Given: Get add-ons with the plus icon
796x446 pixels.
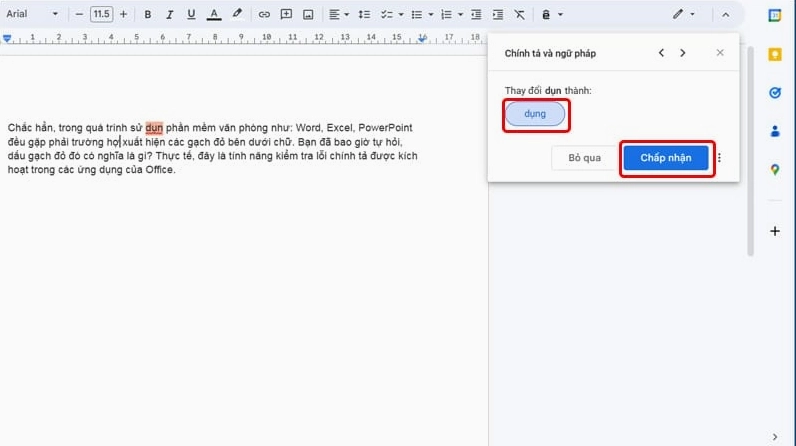Looking at the screenshot, I should (775, 231).
